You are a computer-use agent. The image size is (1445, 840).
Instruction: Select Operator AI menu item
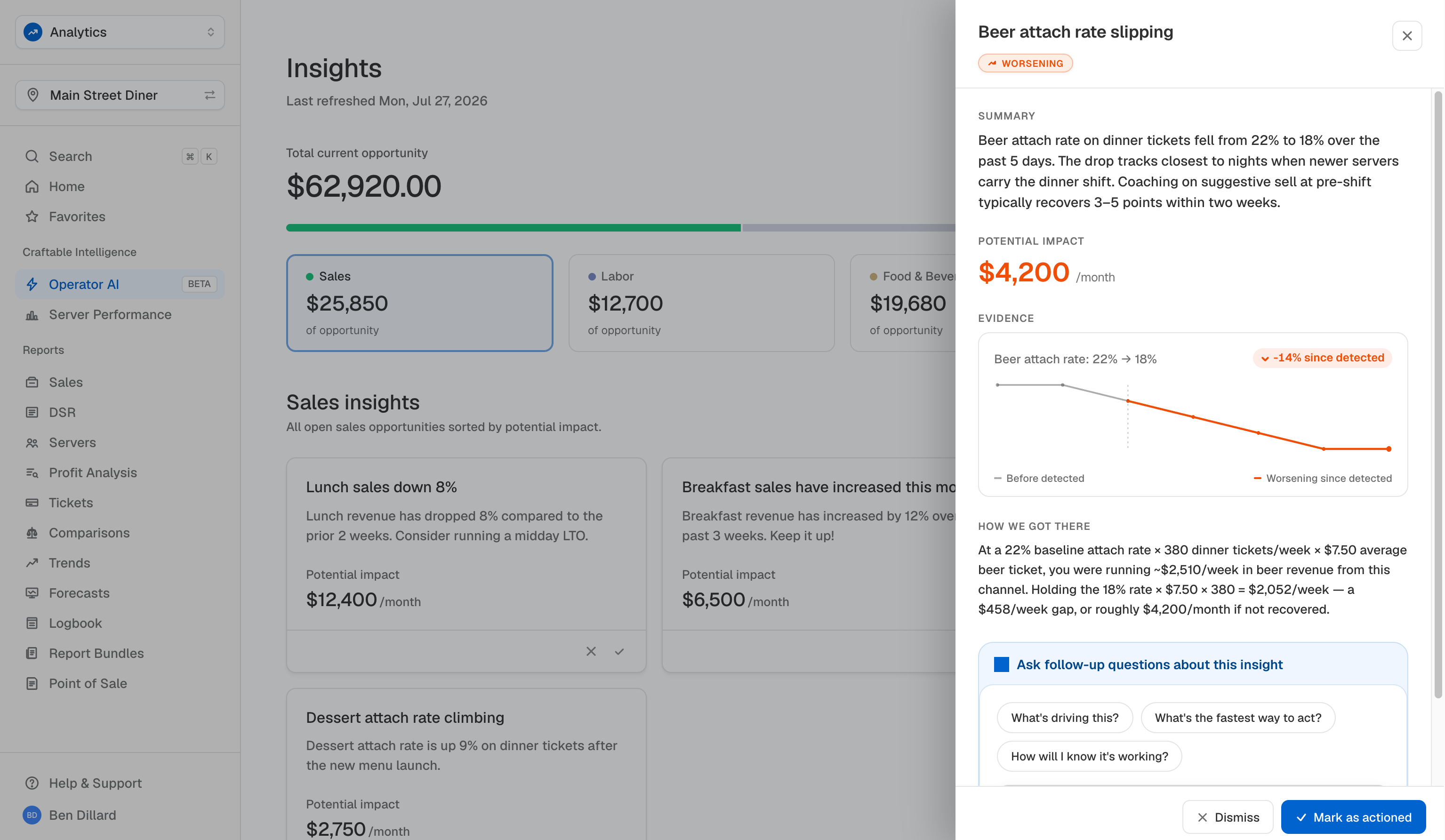(x=120, y=284)
